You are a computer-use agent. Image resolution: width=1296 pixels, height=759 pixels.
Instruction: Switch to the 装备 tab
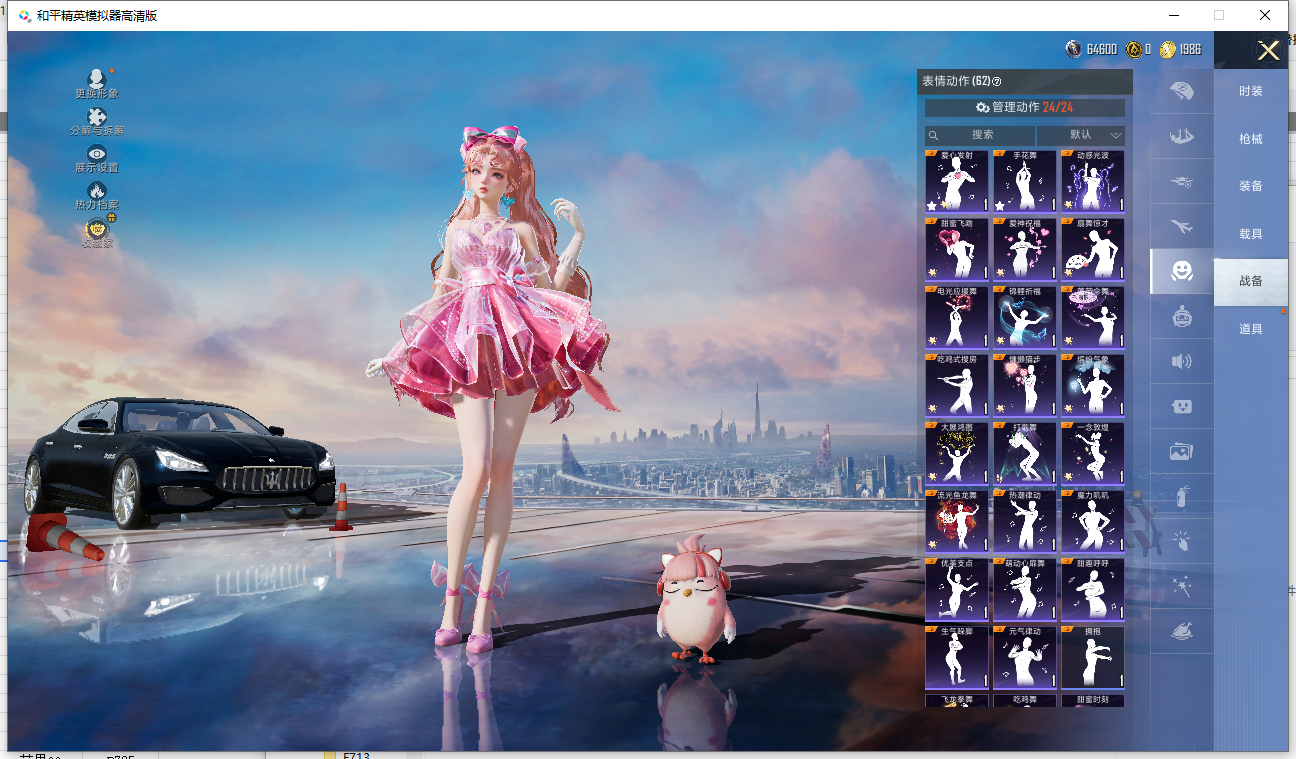1251,186
